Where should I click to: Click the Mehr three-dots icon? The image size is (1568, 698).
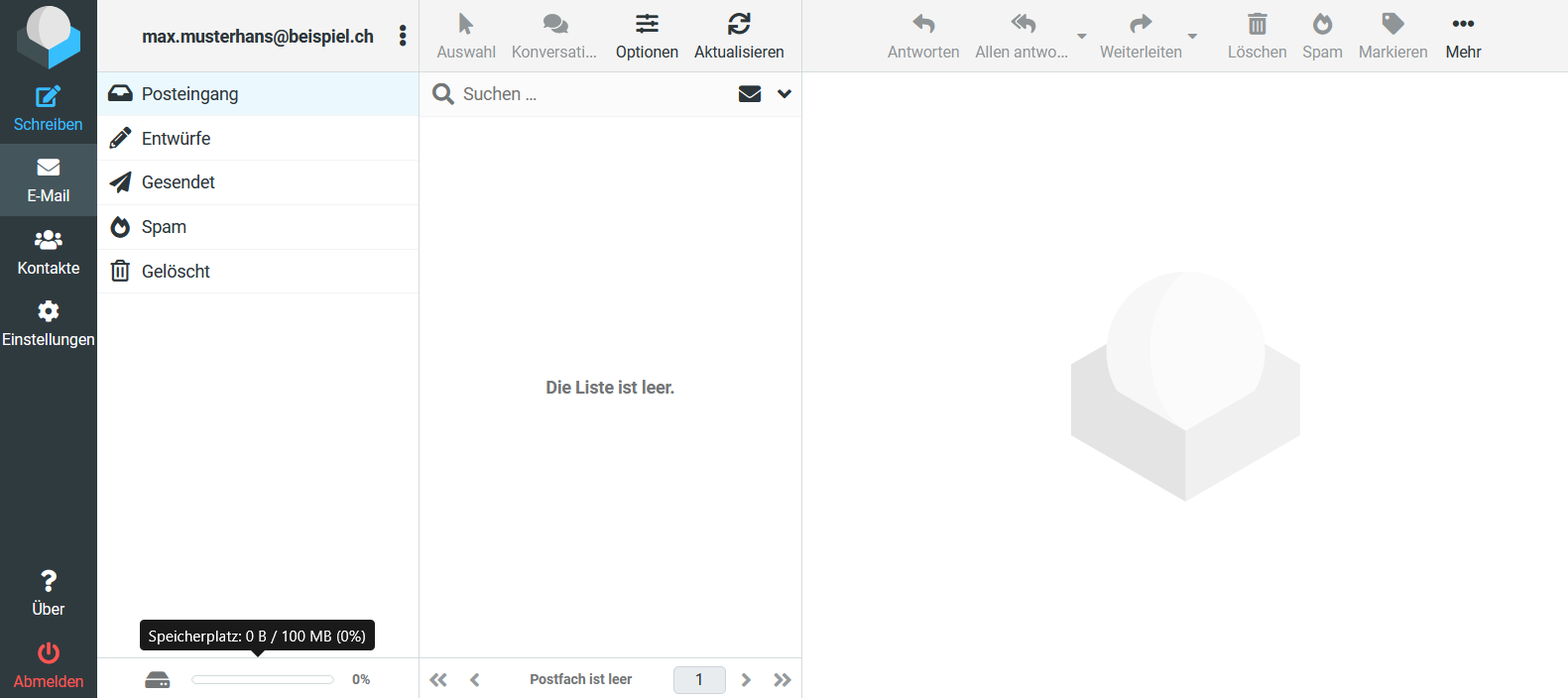(x=1463, y=25)
